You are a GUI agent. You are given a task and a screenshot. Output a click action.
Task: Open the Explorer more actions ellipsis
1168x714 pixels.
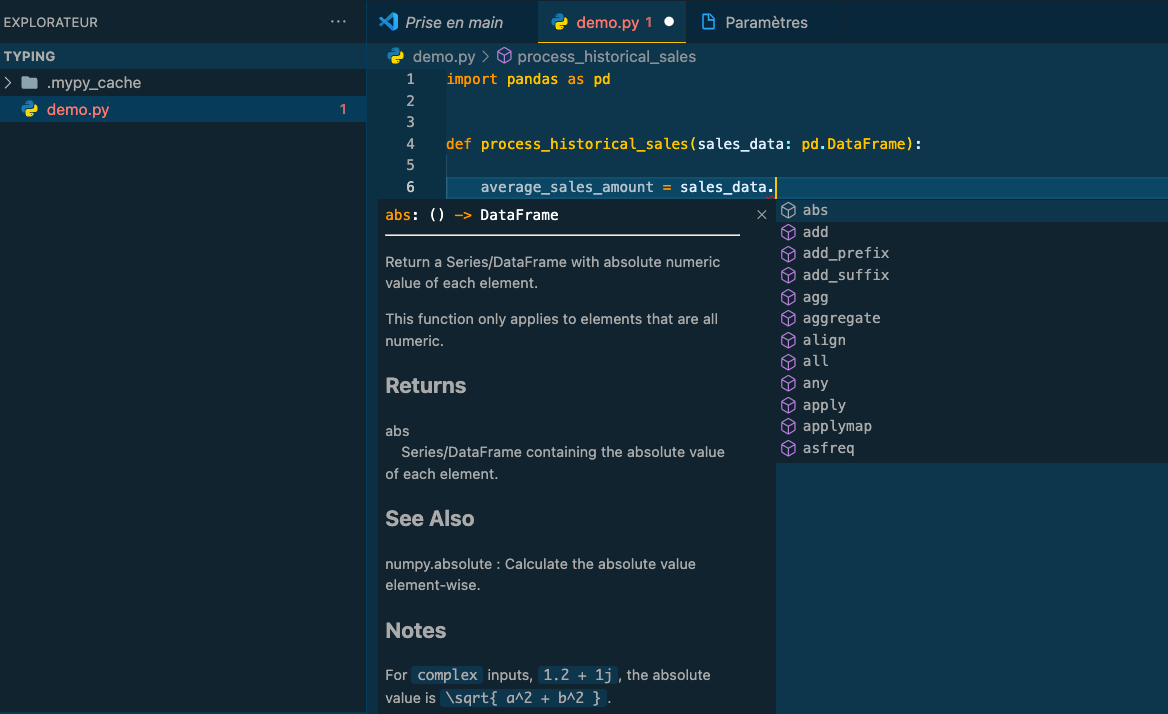(338, 22)
